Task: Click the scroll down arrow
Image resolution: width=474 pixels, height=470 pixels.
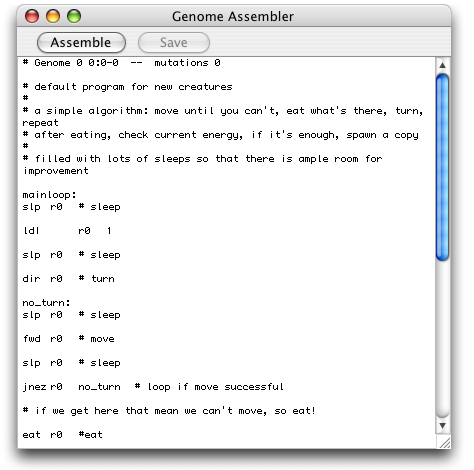Action: pyautogui.click(x=442, y=426)
